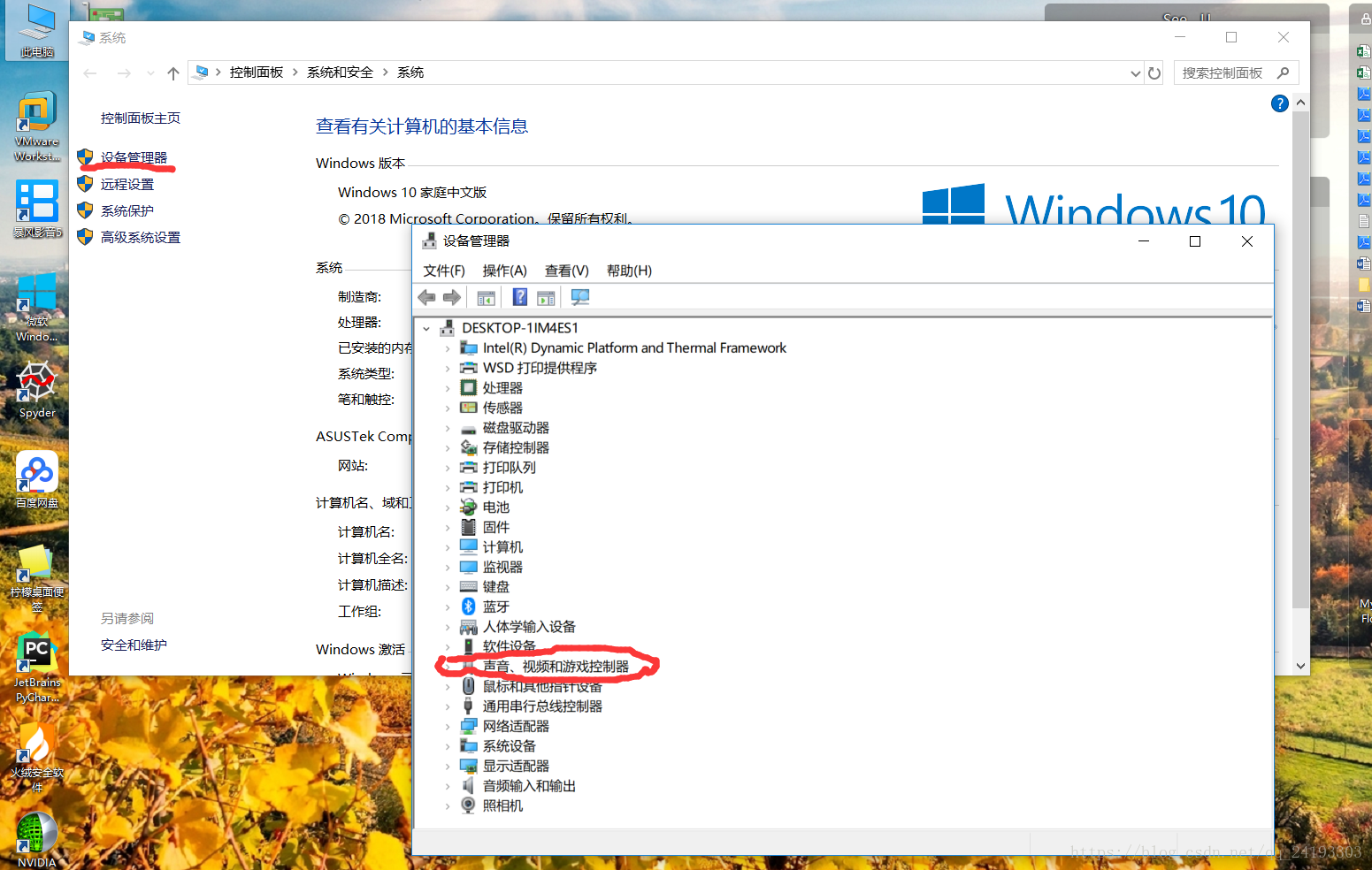The image size is (1372, 870).
Task: Click the 网络适配器 icon
Action: pyautogui.click(x=469, y=726)
